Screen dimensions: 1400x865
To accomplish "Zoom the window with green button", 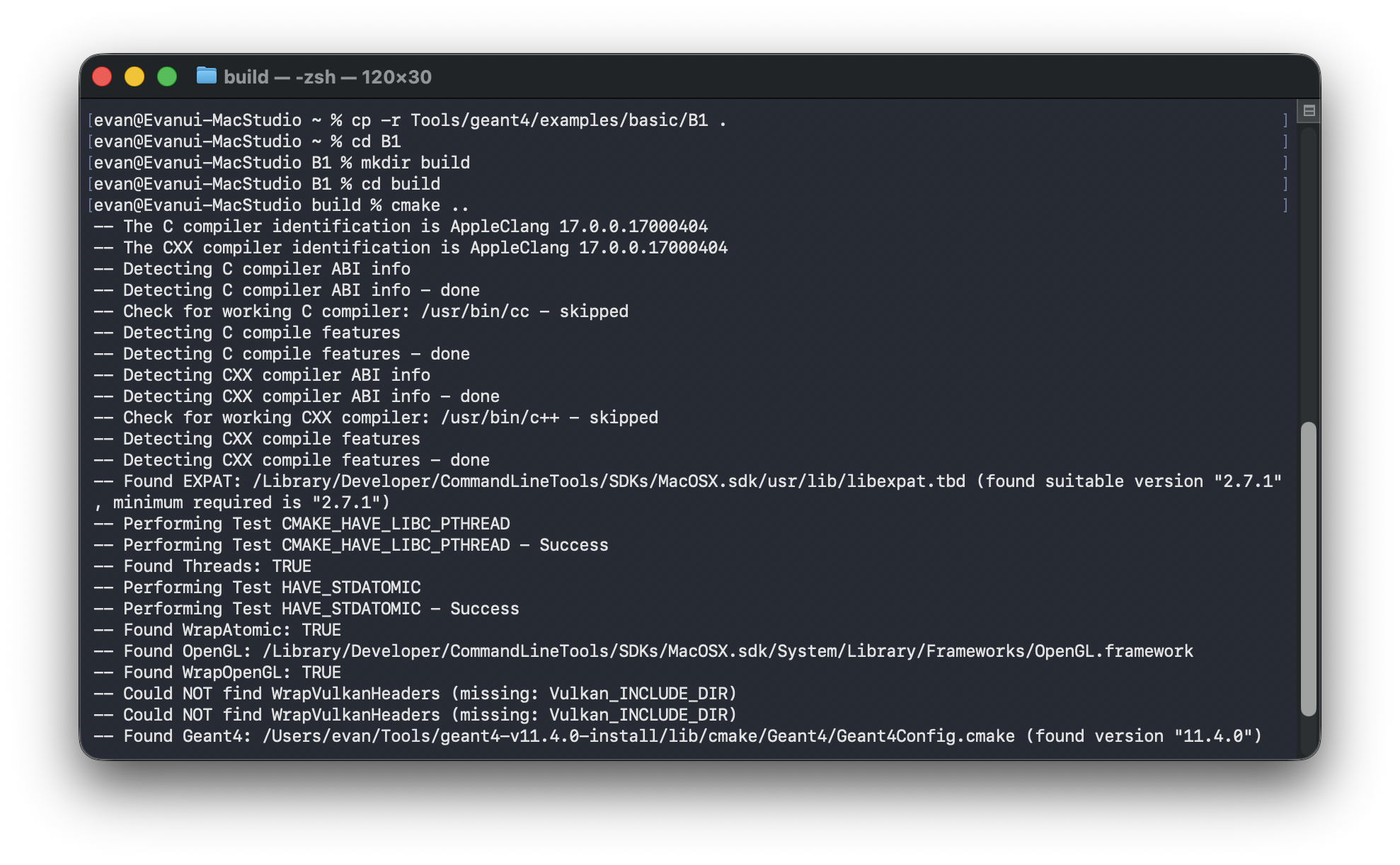I will click(167, 76).
